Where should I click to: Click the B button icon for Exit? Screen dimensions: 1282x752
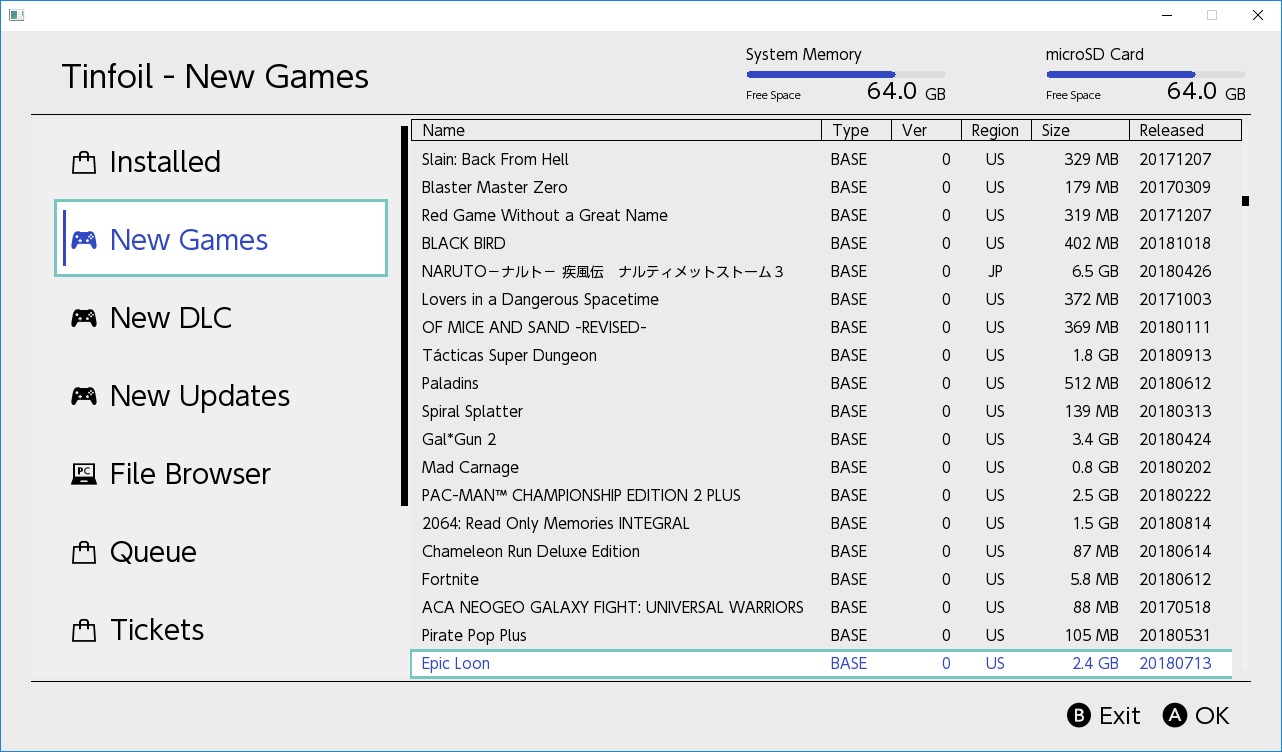tap(1079, 716)
